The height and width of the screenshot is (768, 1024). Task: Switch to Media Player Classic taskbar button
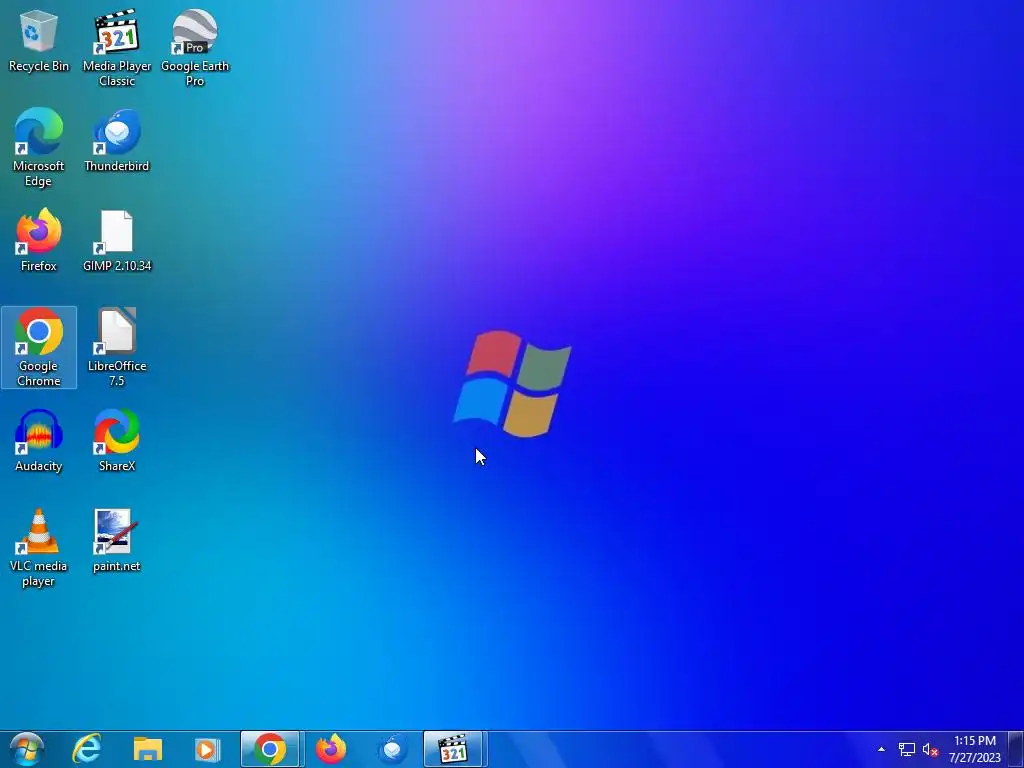click(453, 749)
